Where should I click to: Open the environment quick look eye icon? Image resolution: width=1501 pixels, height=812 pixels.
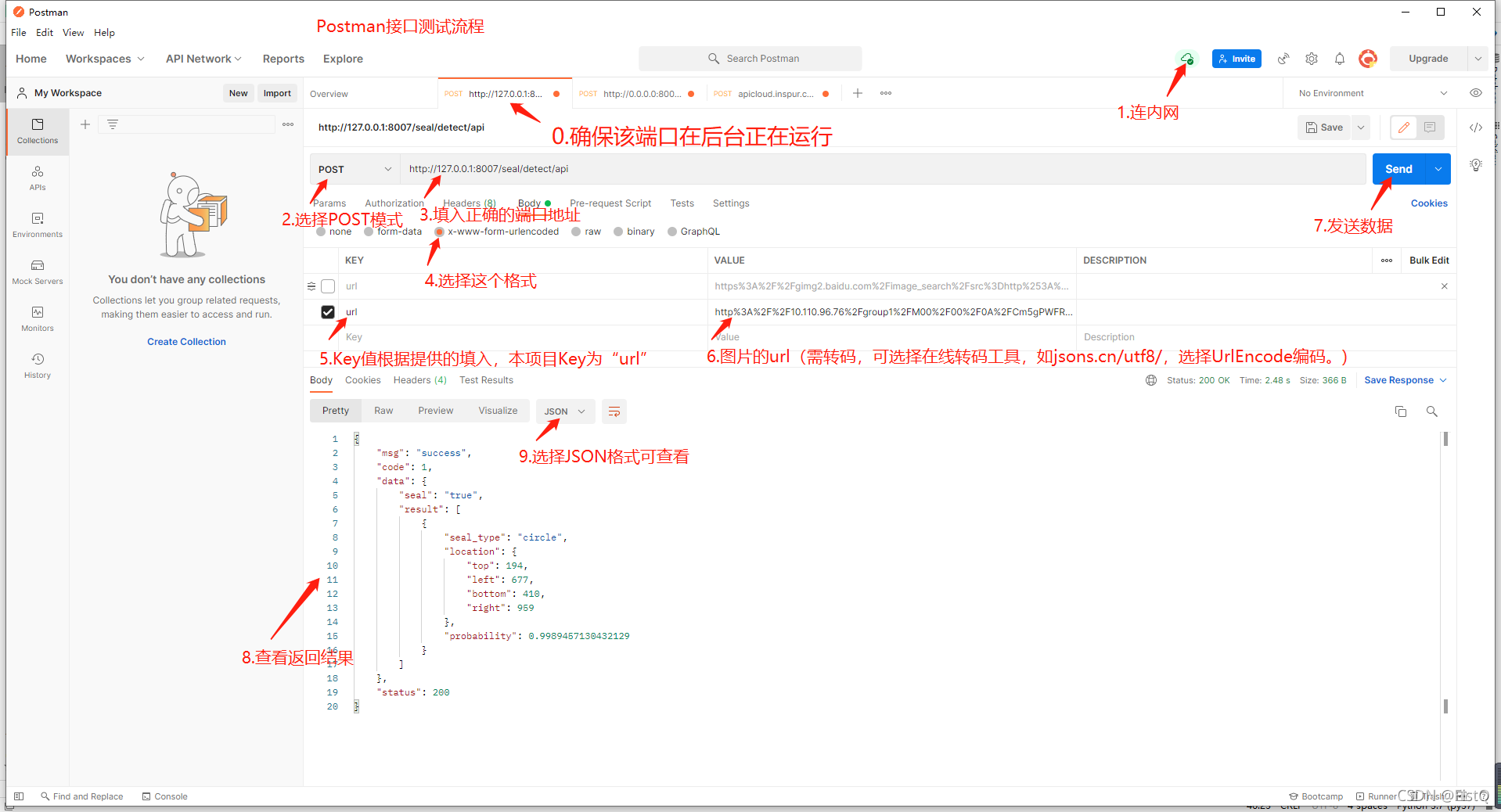(1476, 93)
